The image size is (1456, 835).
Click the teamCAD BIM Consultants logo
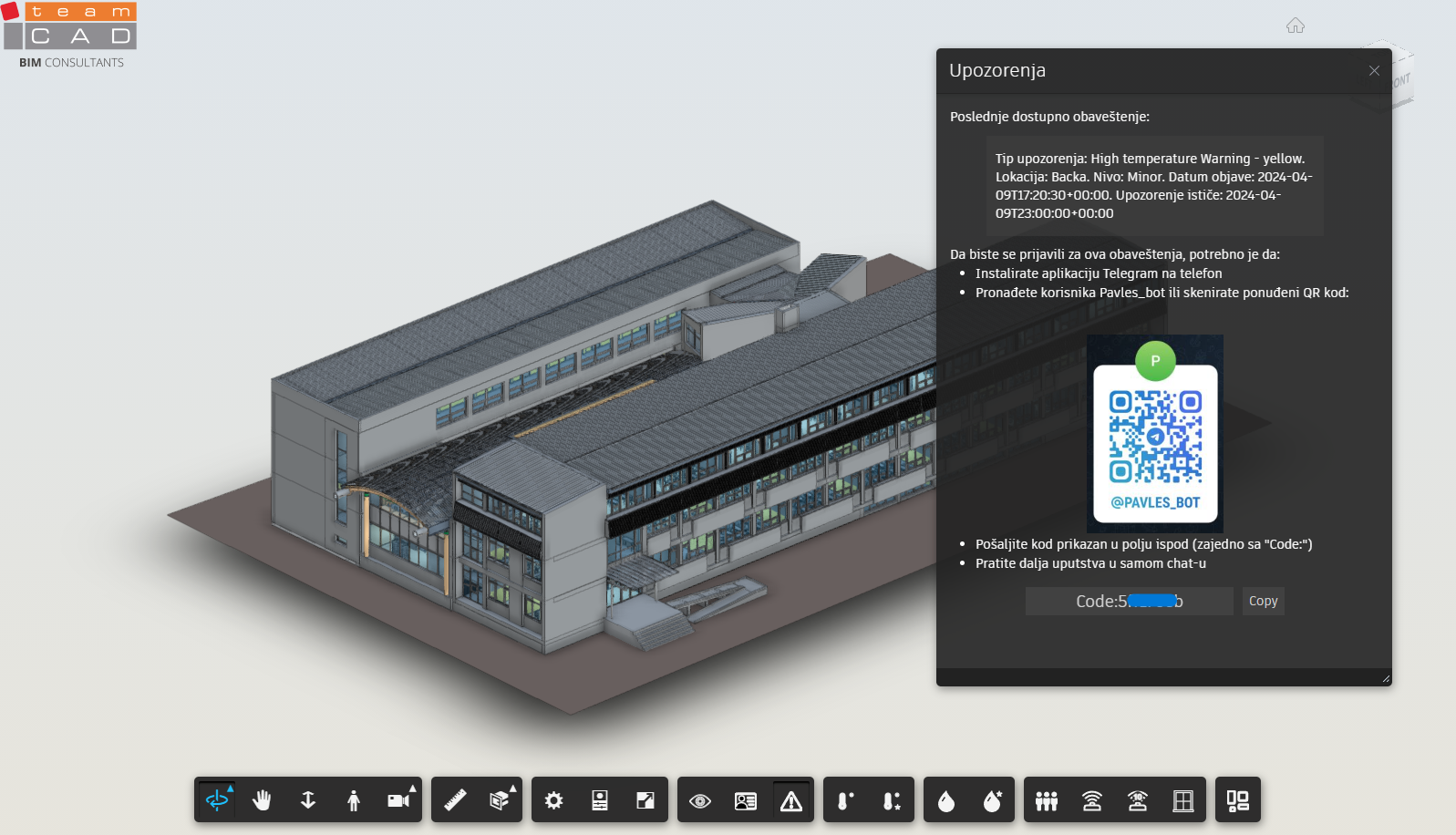(x=69, y=36)
